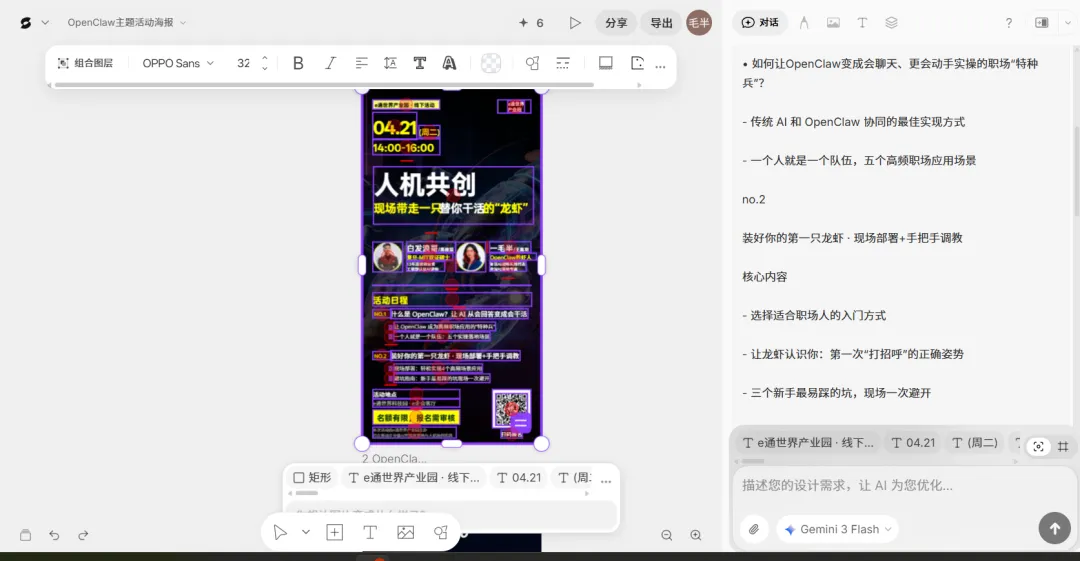
Task: Click the font size field showing 32
Action: (x=243, y=63)
